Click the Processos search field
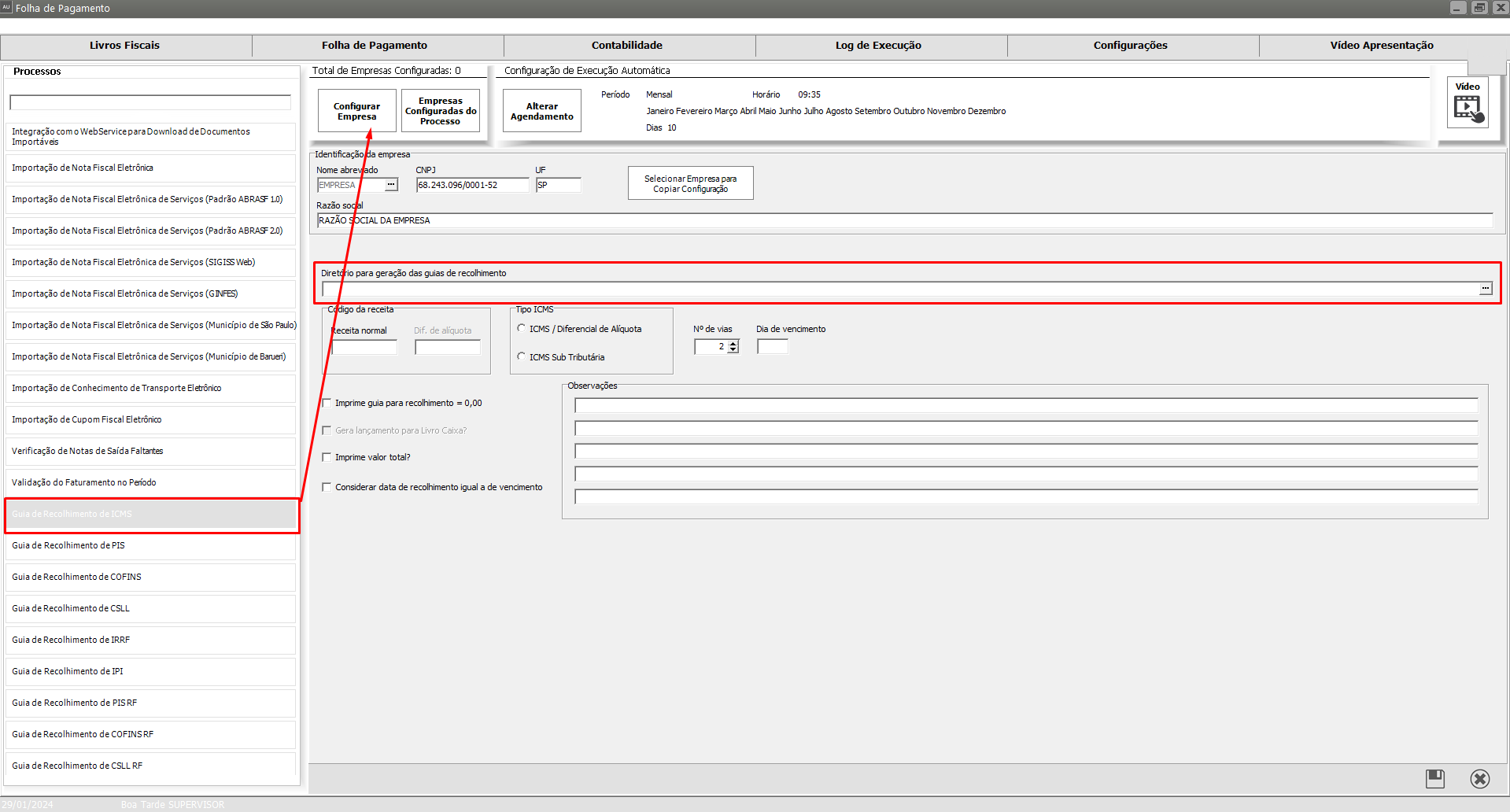Screen dimensions: 1510x812 point(150,102)
